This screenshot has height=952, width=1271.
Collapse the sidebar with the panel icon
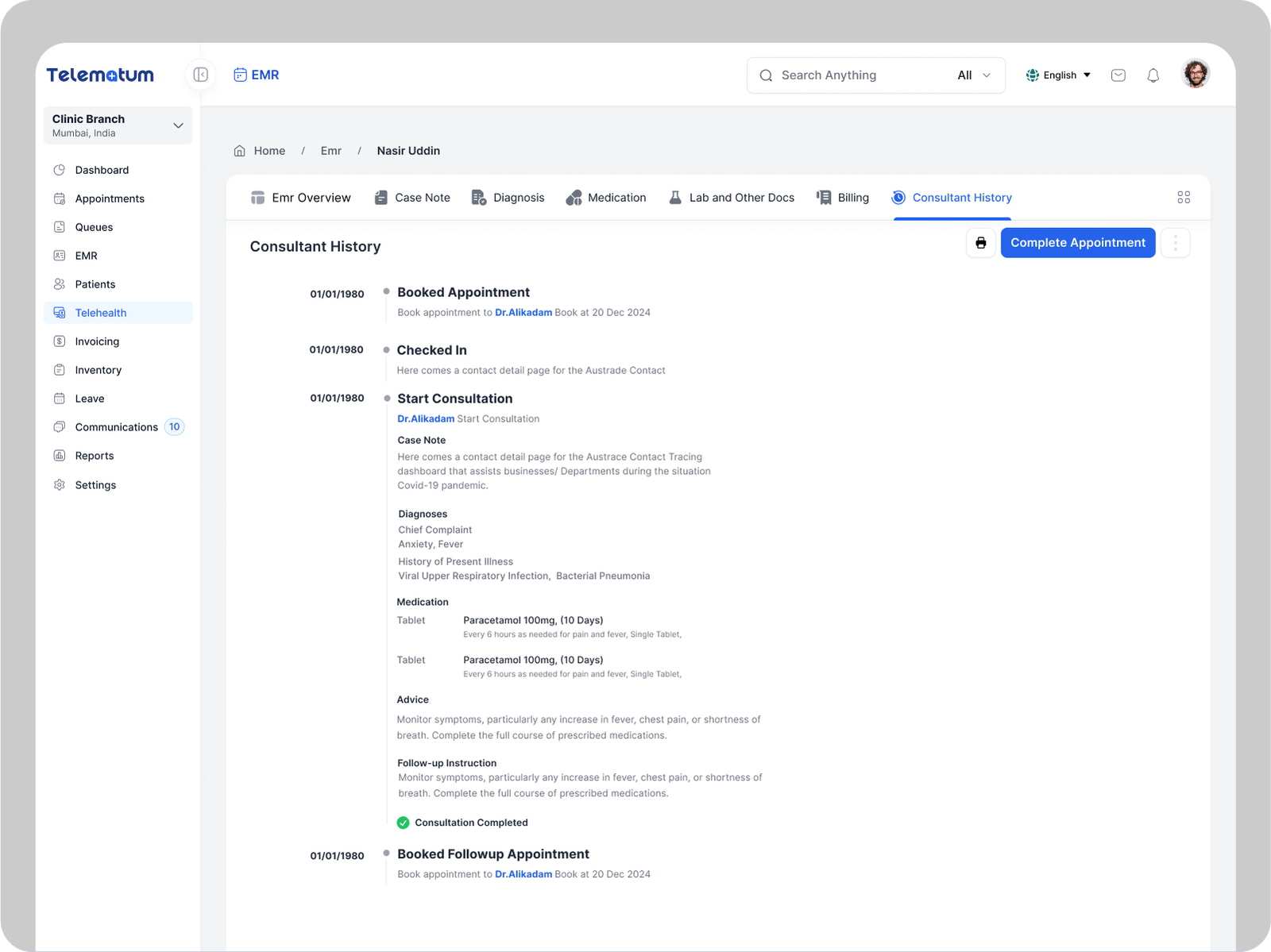[x=201, y=75]
